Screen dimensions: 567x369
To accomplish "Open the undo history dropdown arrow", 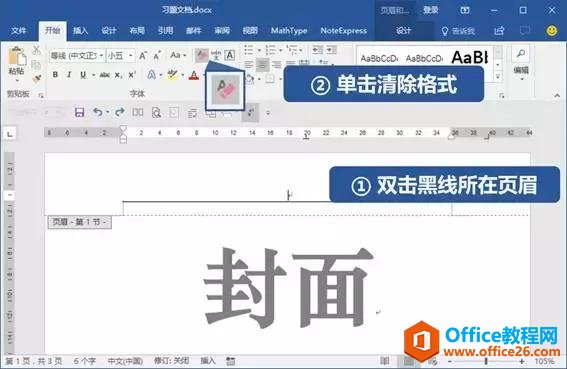I will tap(108, 113).
